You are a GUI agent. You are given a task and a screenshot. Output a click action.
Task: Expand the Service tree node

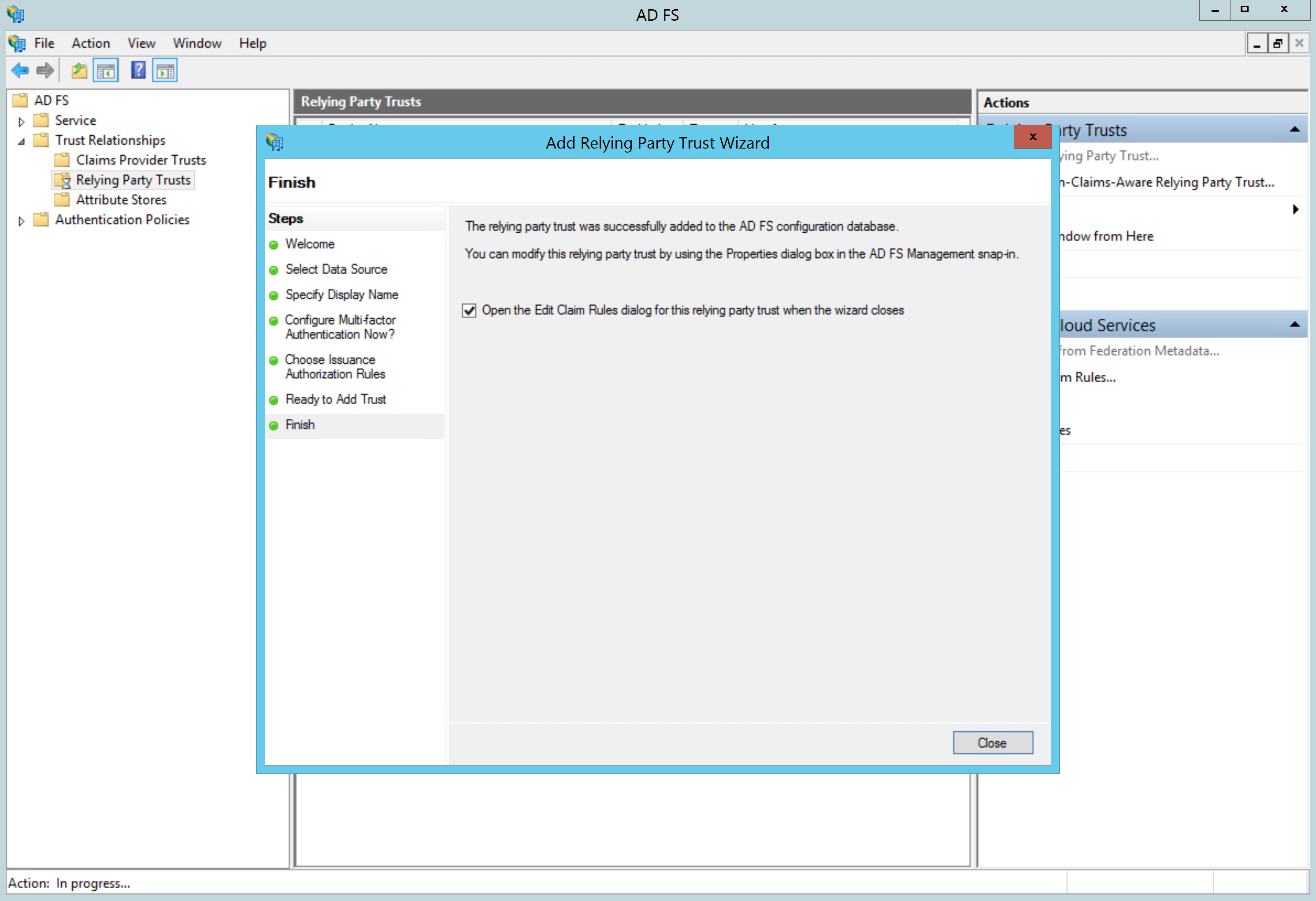click(x=21, y=121)
